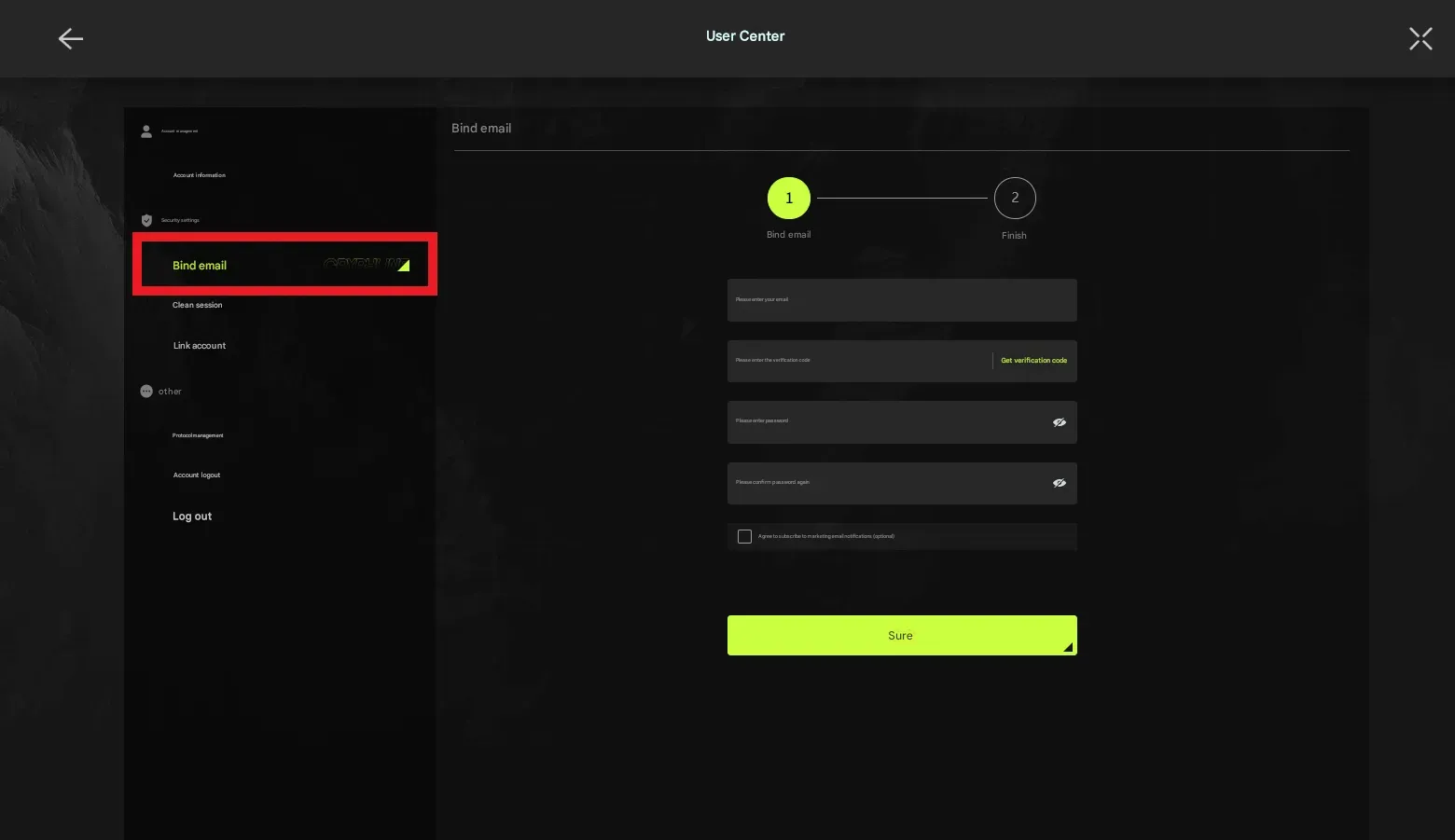
Task: Click the email address input field
Action: (x=901, y=300)
